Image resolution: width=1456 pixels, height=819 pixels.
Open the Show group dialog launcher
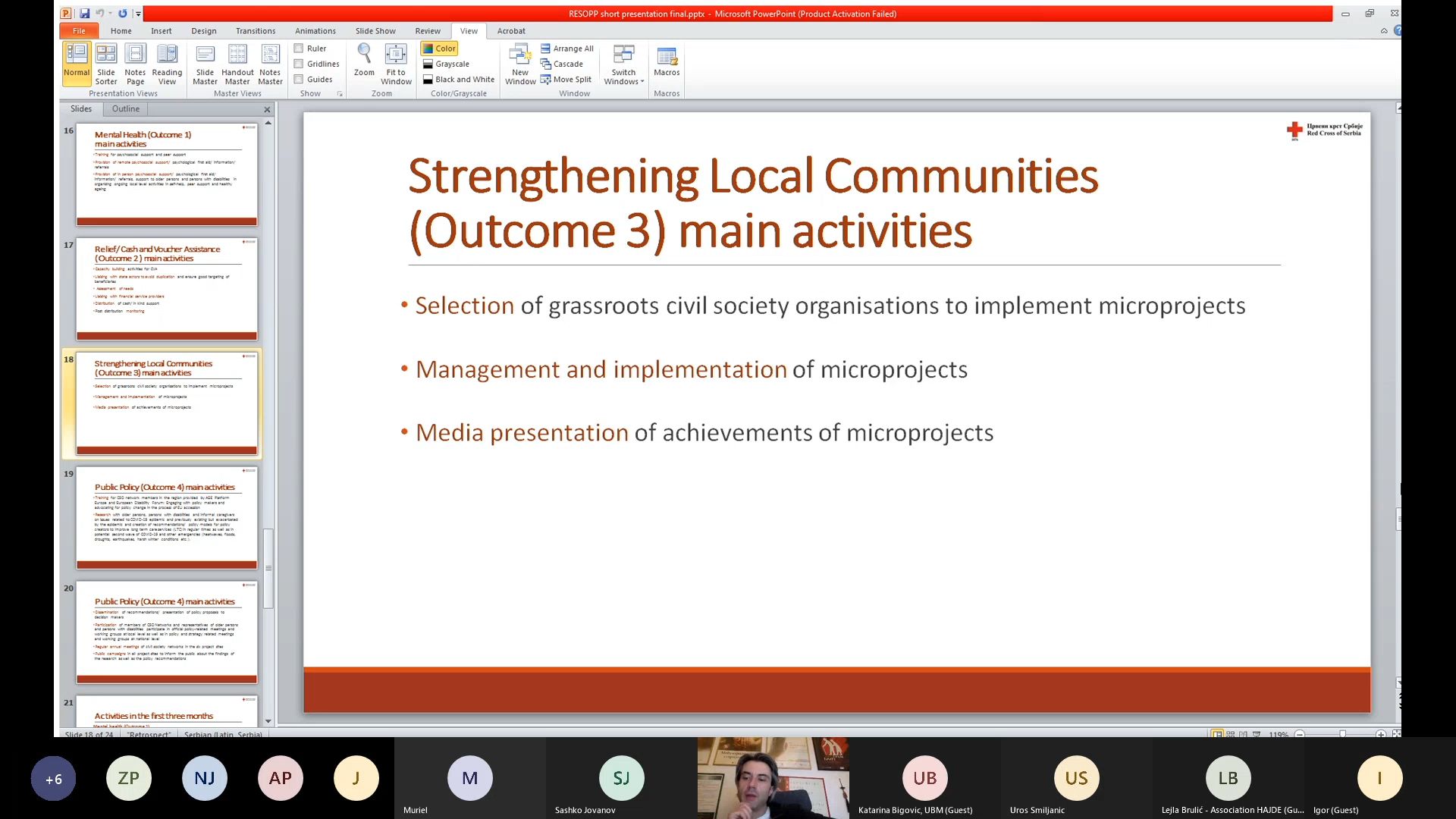click(340, 94)
